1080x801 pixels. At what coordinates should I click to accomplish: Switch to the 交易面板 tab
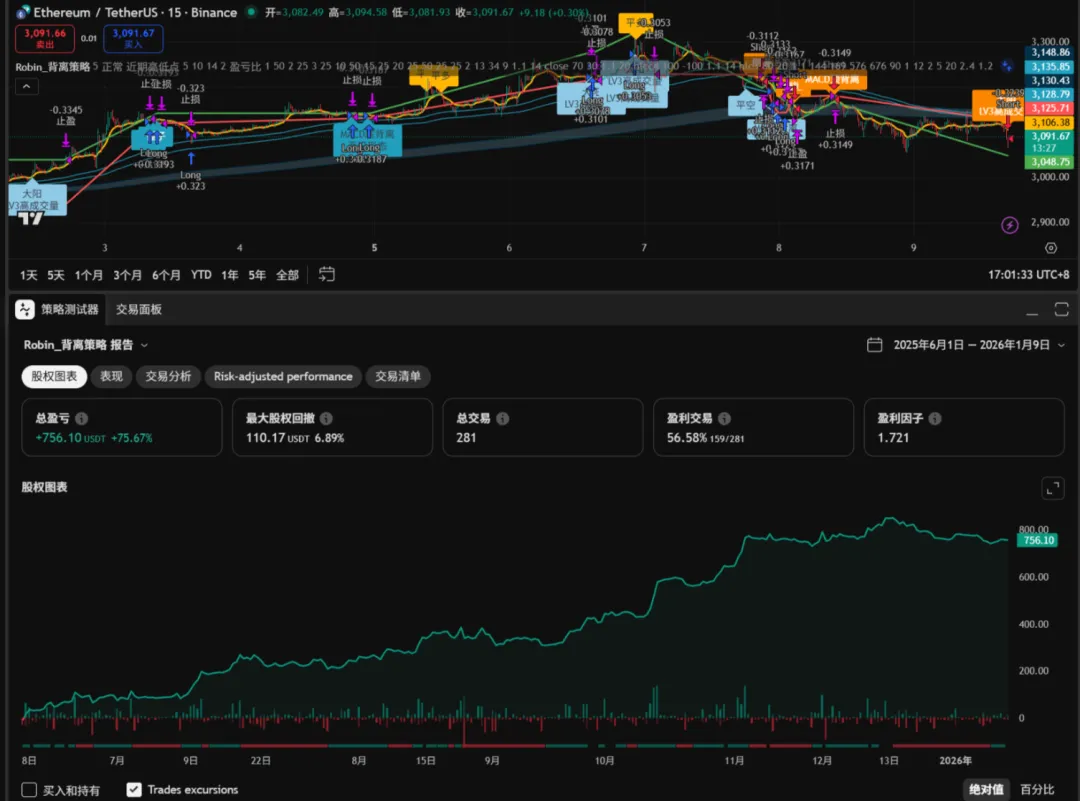(138, 310)
